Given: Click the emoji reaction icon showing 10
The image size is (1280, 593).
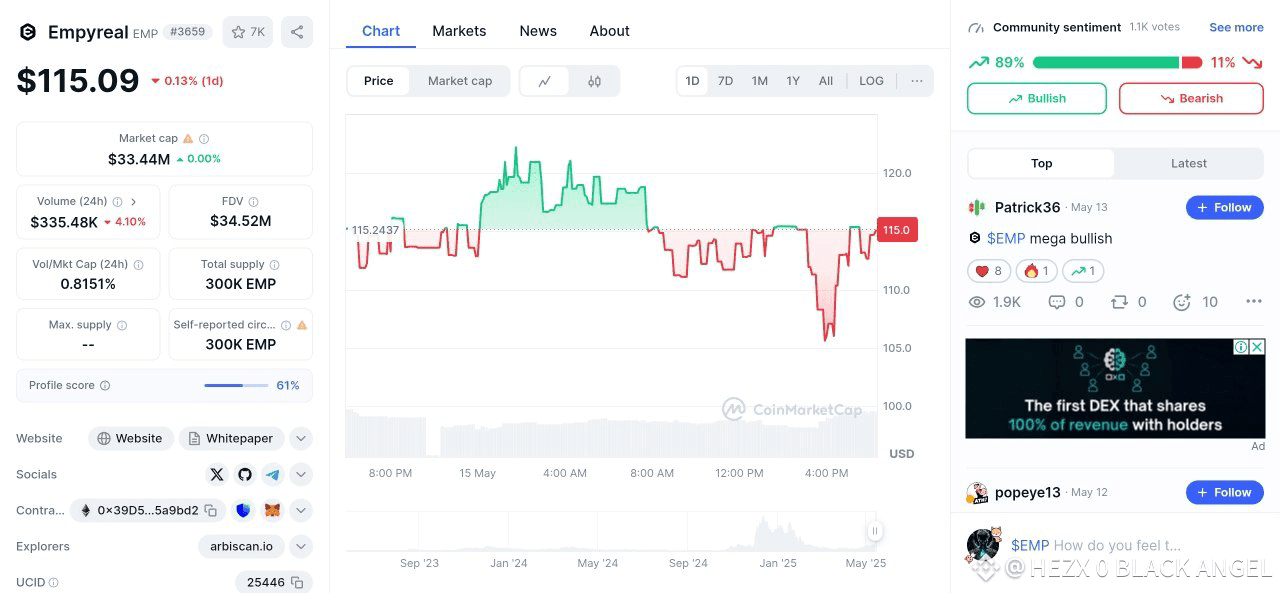Looking at the screenshot, I should [x=1181, y=302].
